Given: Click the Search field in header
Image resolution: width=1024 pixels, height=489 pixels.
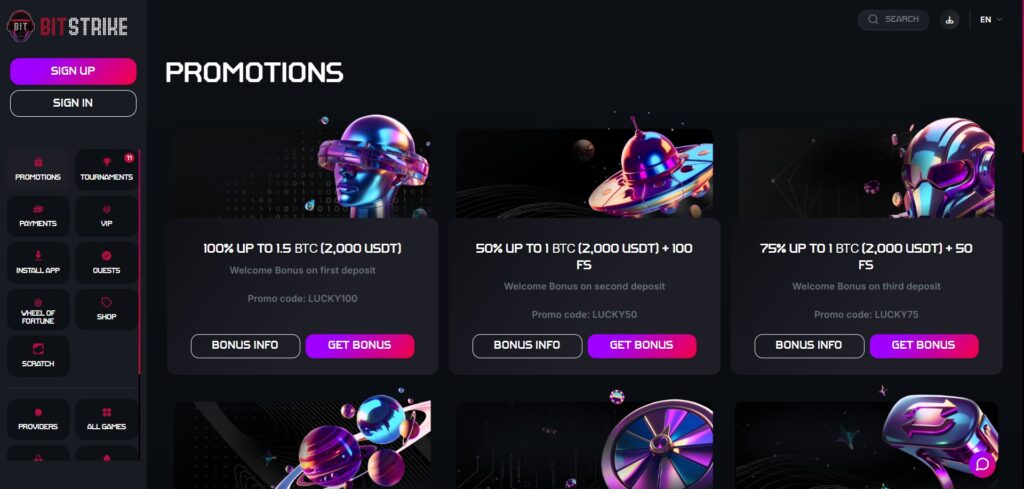Looking at the screenshot, I should click(x=893, y=19).
